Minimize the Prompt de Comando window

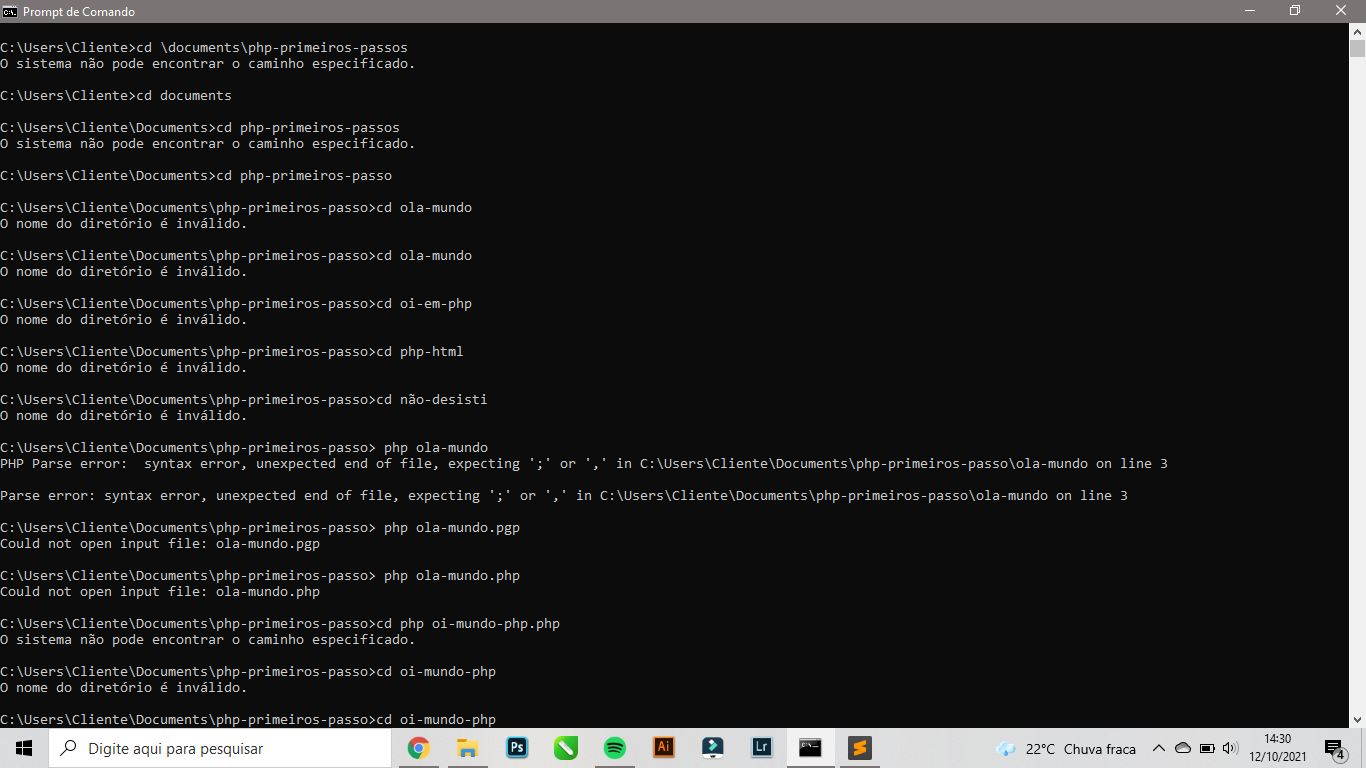click(1249, 11)
